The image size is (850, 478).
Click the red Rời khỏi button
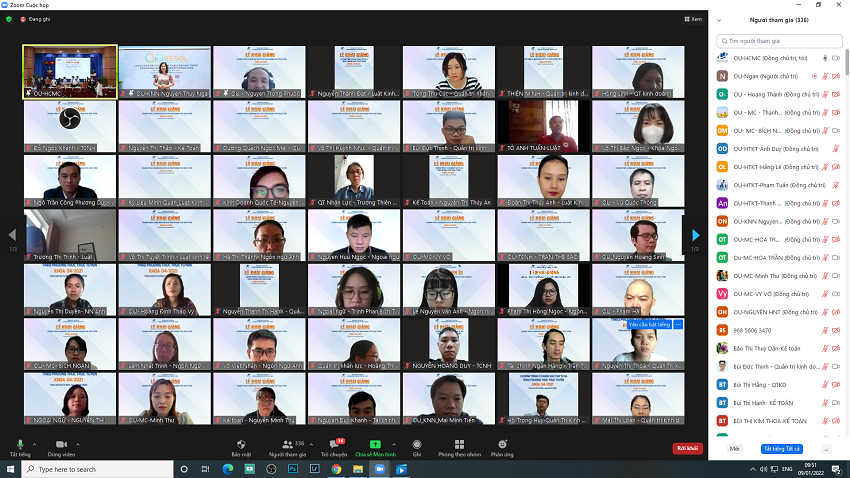(686, 448)
